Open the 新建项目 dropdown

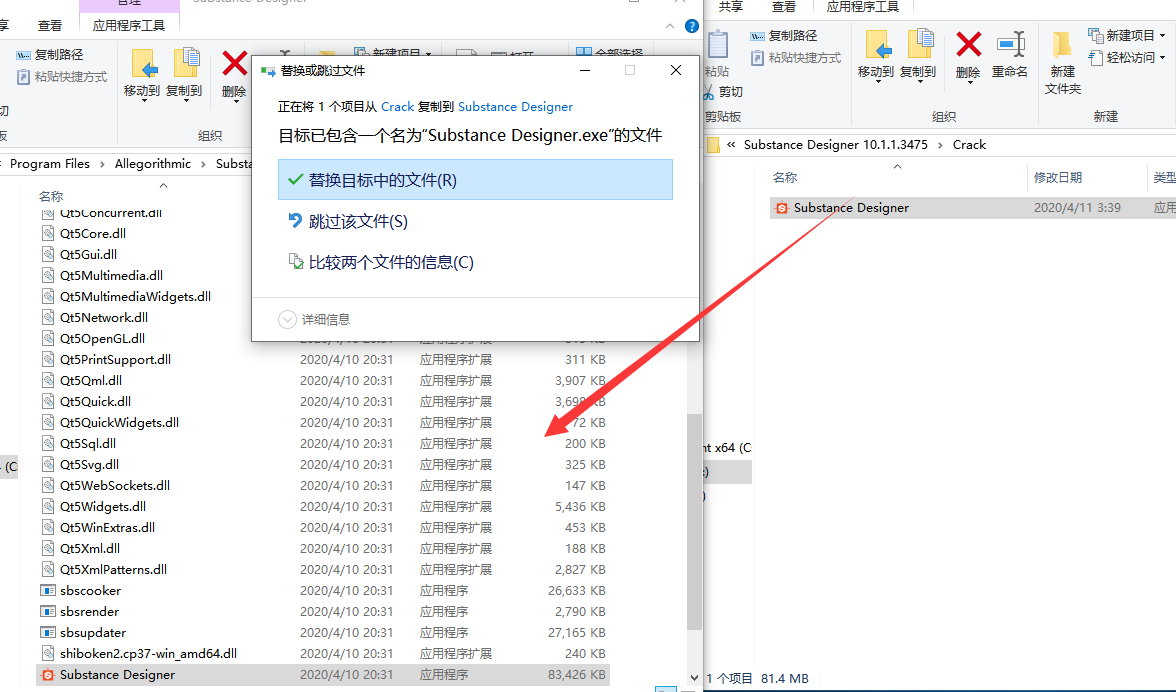coord(1162,35)
